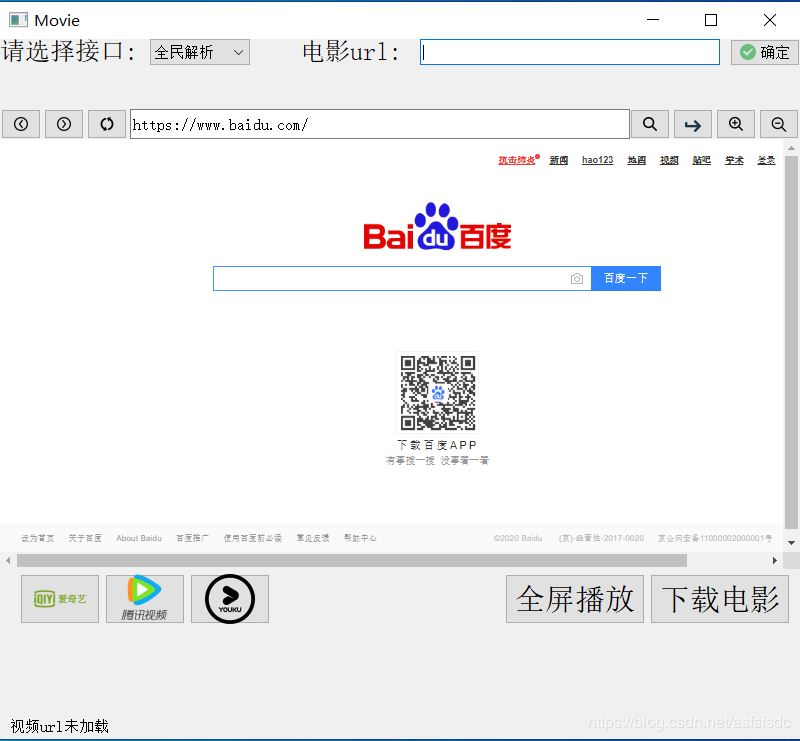Click the 关于百度 footer link
The image size is (800, 741).
(x=85, y=538)
